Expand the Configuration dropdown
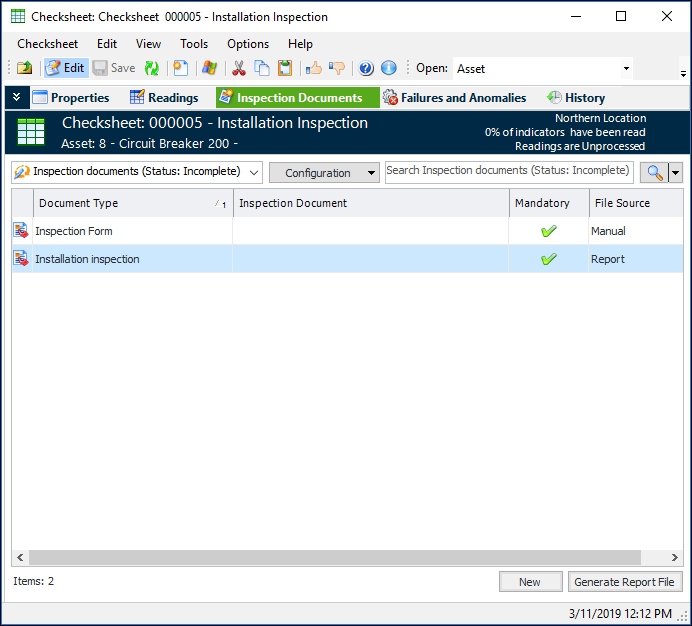 [x=325, y=172]
